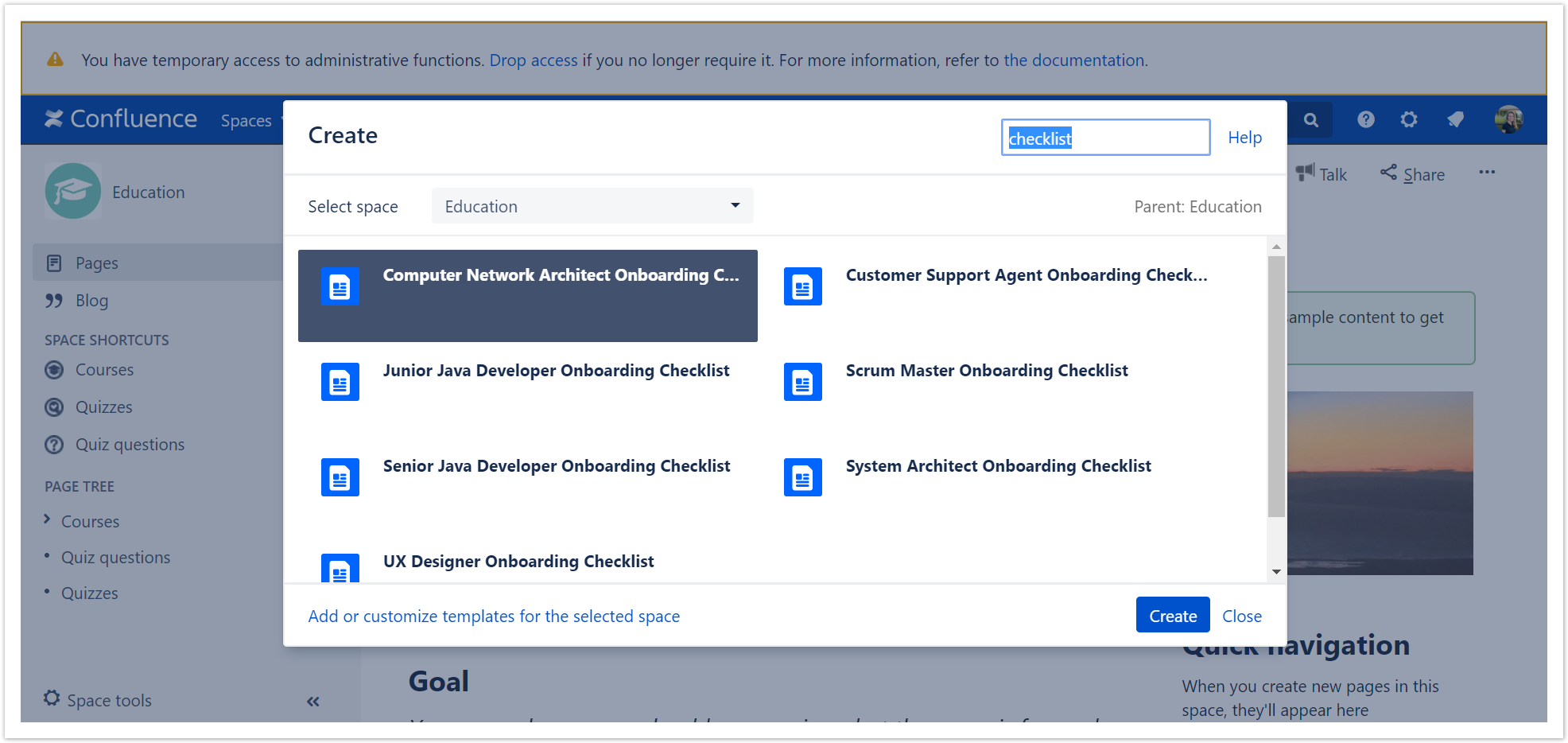The height and width of the screenshot is (743, 1568).
Task: Select the Quizzes space shortcut icon
Action: pyautogui.click(x=53, y=407)
